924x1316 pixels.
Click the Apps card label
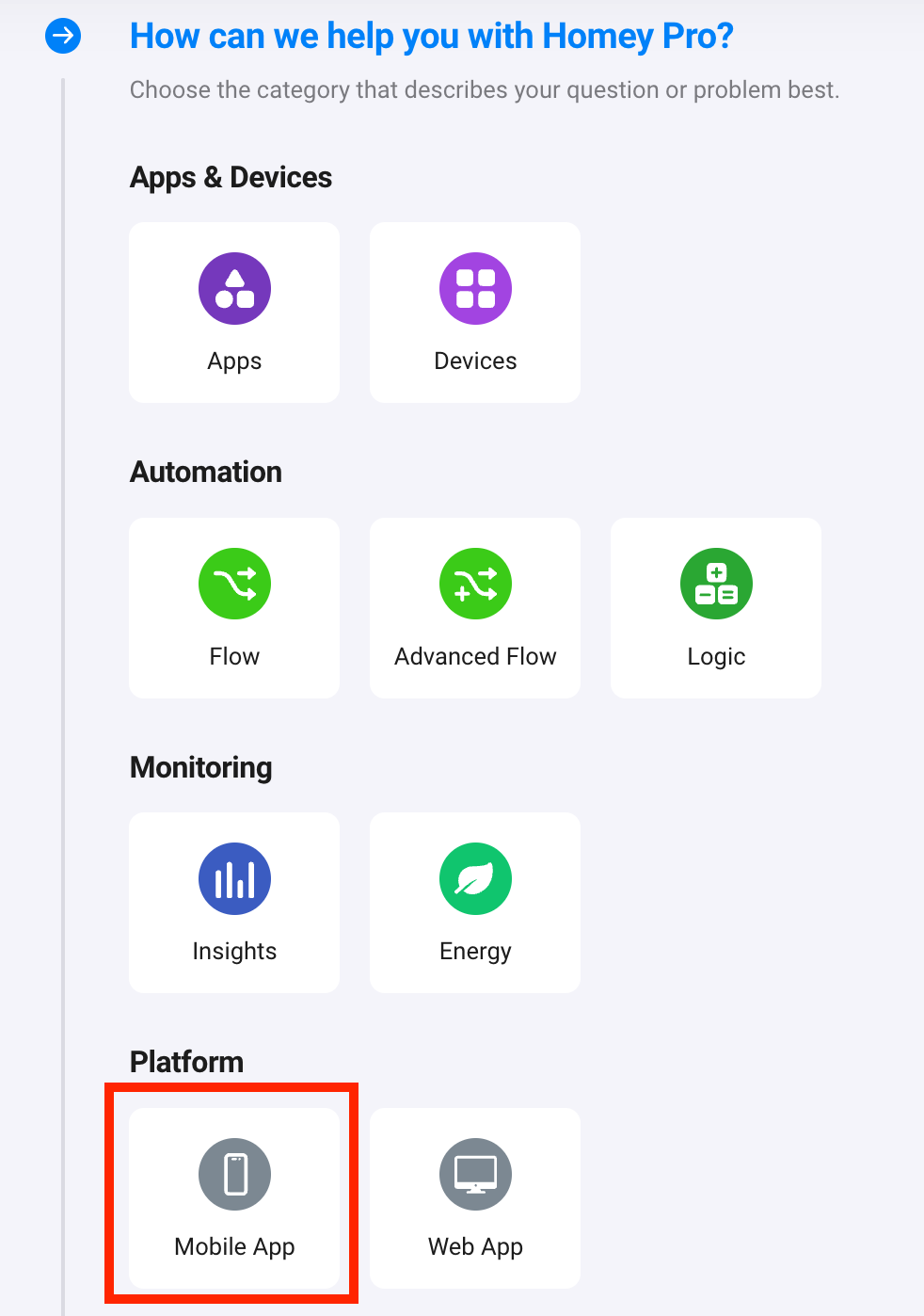point(234,361)
